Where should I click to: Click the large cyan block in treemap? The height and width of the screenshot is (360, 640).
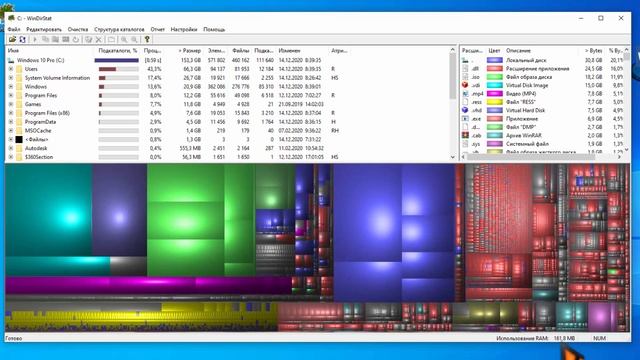(49, 210)
